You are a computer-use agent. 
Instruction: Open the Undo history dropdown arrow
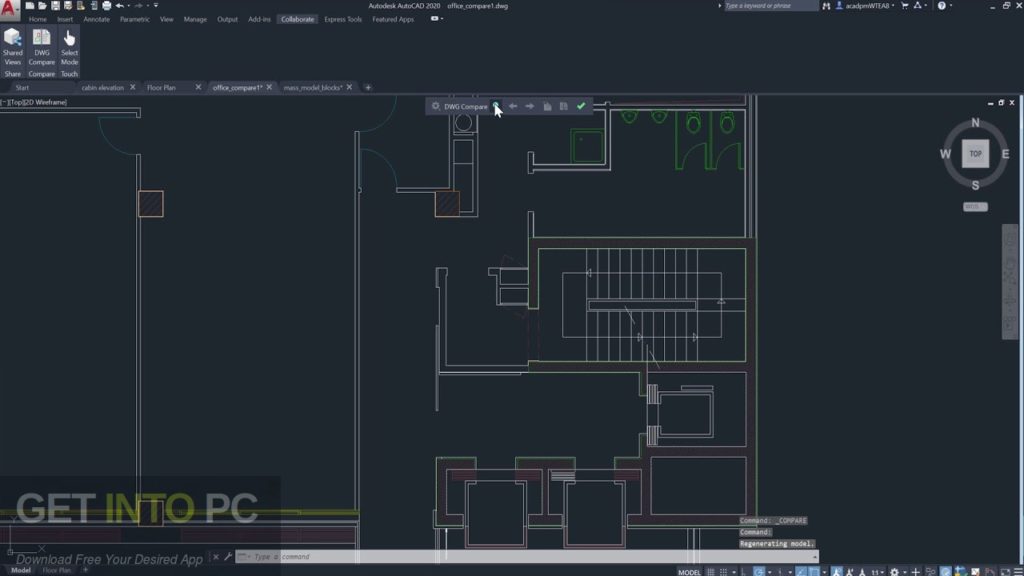(x=128, y=6)
